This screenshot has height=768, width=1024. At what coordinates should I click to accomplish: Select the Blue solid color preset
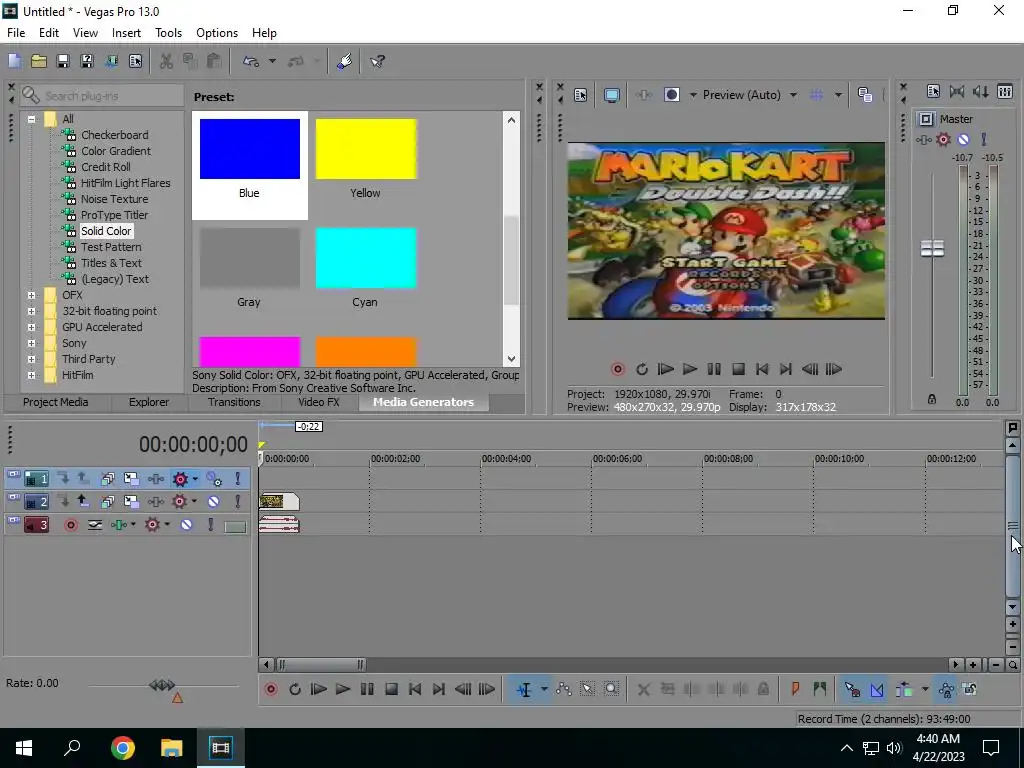(x=249, y=165)
